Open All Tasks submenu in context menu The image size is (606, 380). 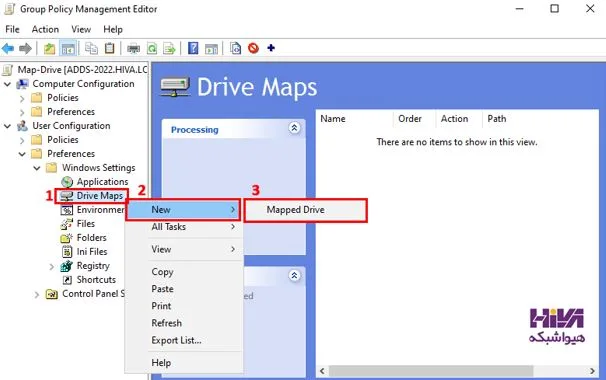pyautogui.click(x=184, y=227)
